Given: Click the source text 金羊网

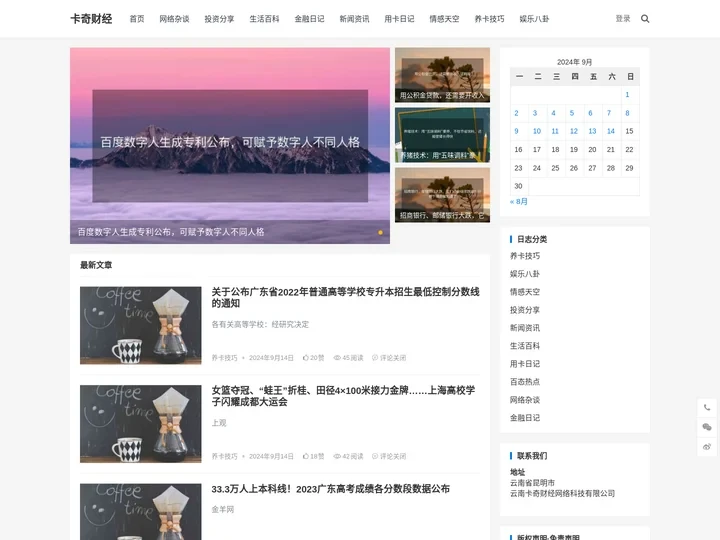Looking at the screenshot, I should coord(223,509).
